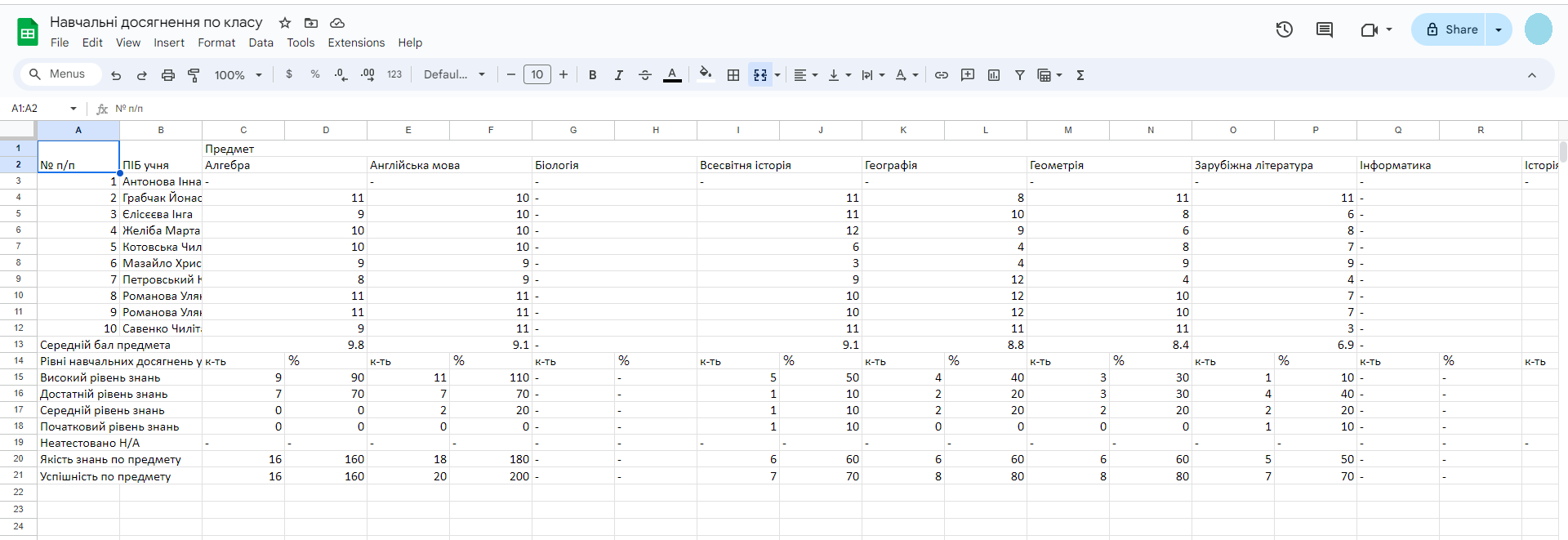Click the paint format icon
The width and height of the screenshot is (1568, 540).
coord(194,75)
